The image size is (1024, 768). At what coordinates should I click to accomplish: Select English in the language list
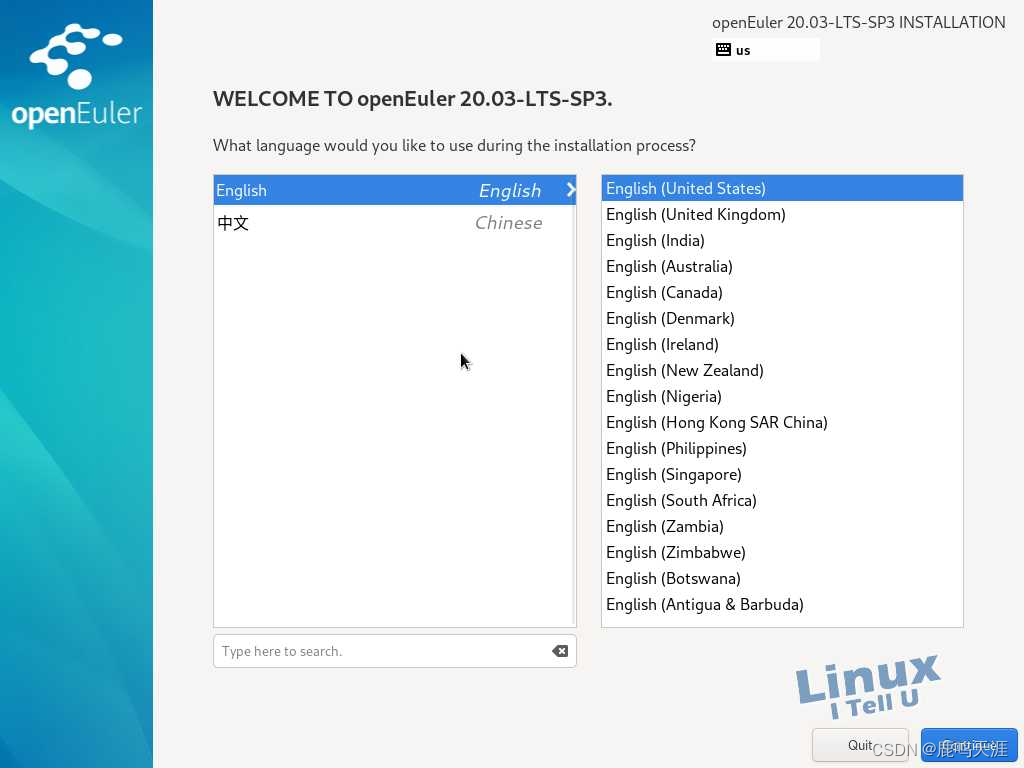coord(394,190)
